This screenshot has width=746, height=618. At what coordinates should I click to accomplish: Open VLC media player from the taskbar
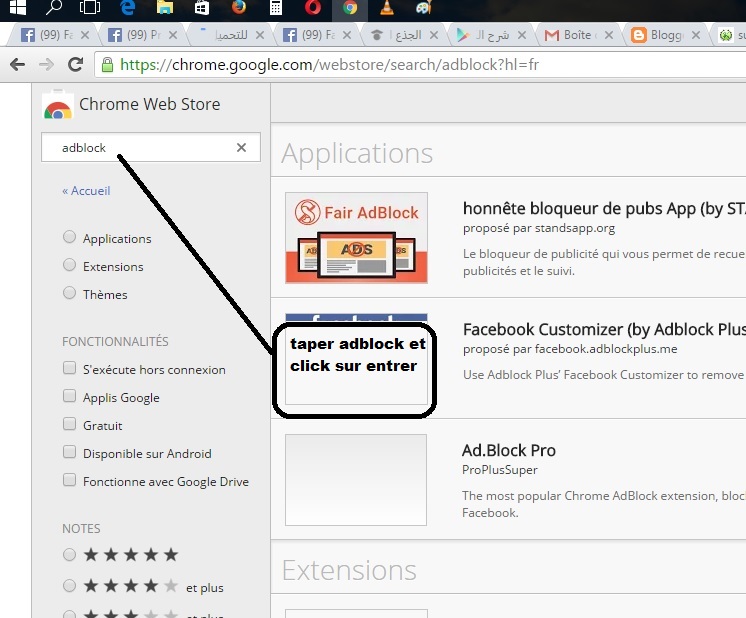387,7
